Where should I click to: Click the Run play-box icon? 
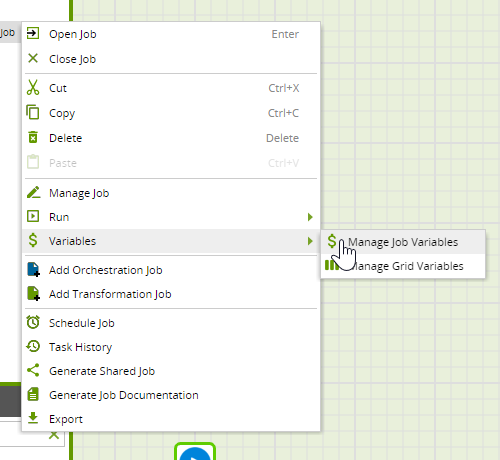33,216
